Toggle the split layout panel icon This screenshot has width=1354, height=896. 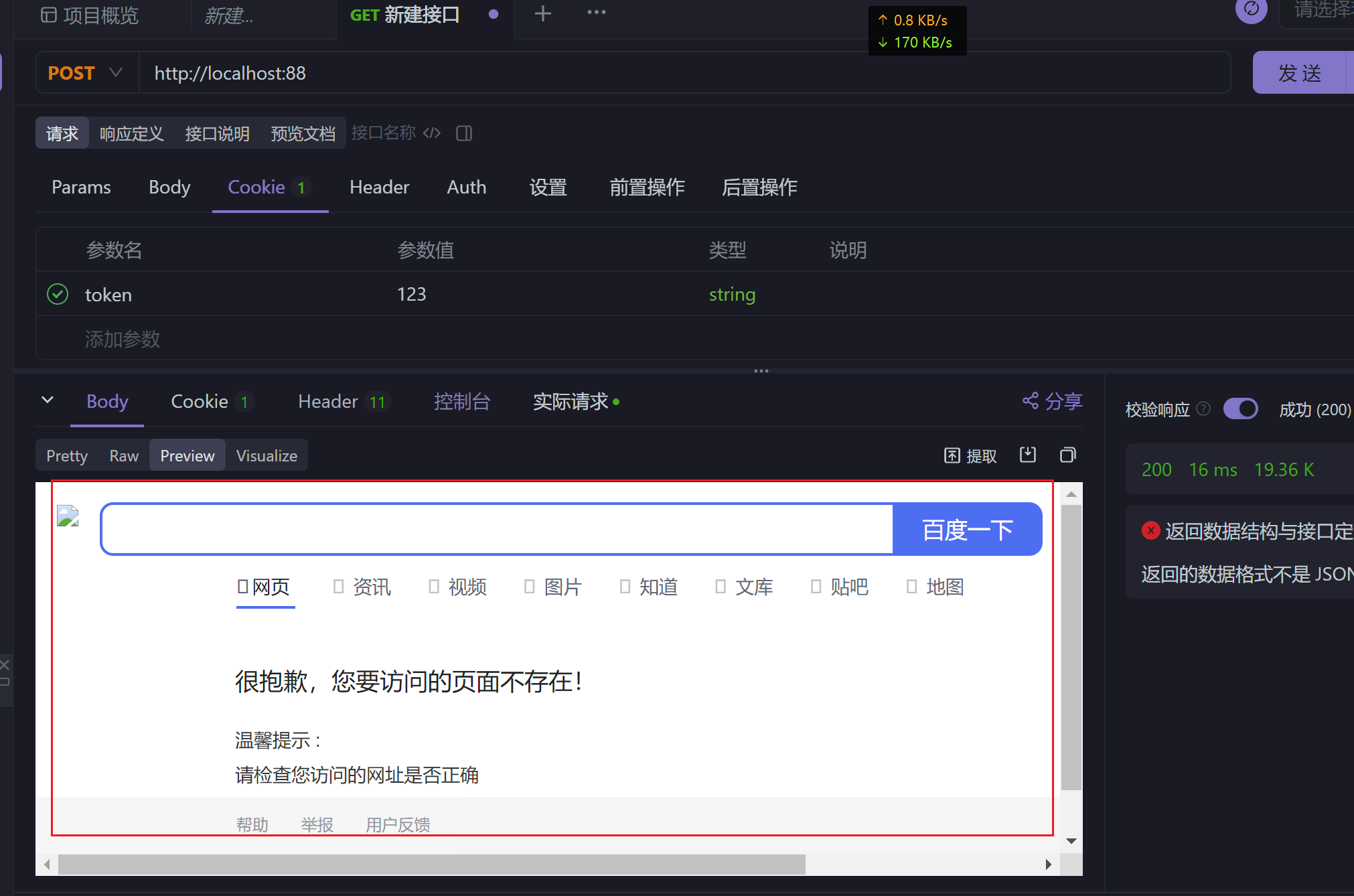[464, 133]
